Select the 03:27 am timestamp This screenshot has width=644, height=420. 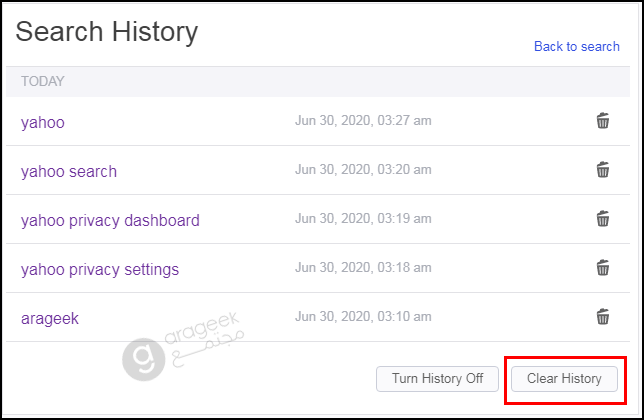click(x=363, y=121)
